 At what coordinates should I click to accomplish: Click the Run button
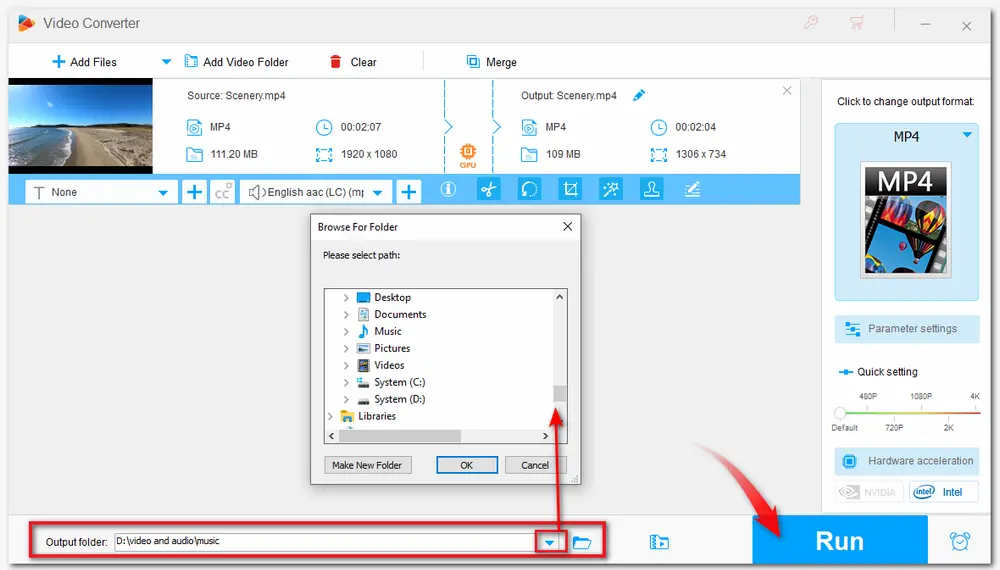pyautogui.click(x=840, y=541)
